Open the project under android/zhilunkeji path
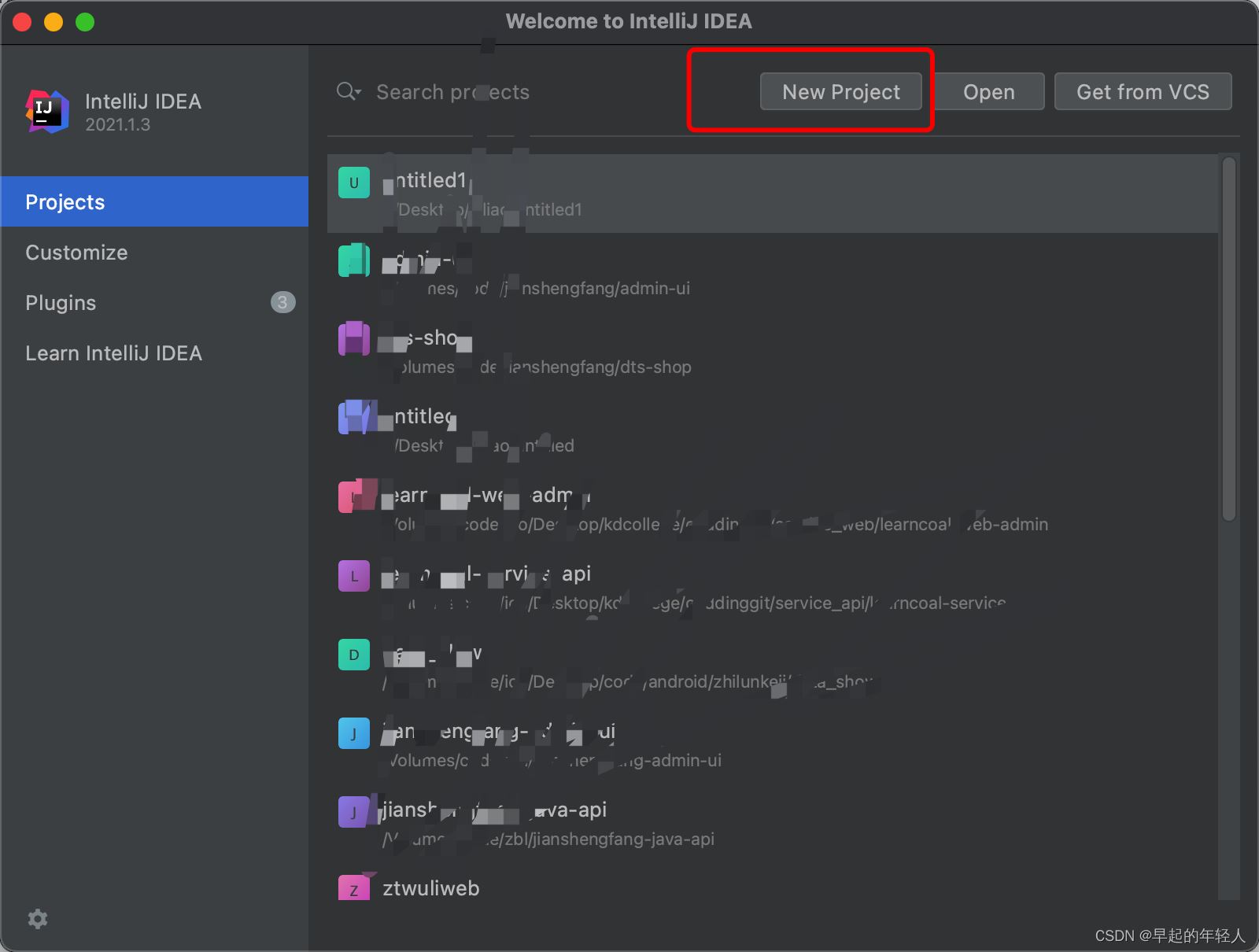The height and width of the screenshot is (952, 1259). click(x=773, y=666)
